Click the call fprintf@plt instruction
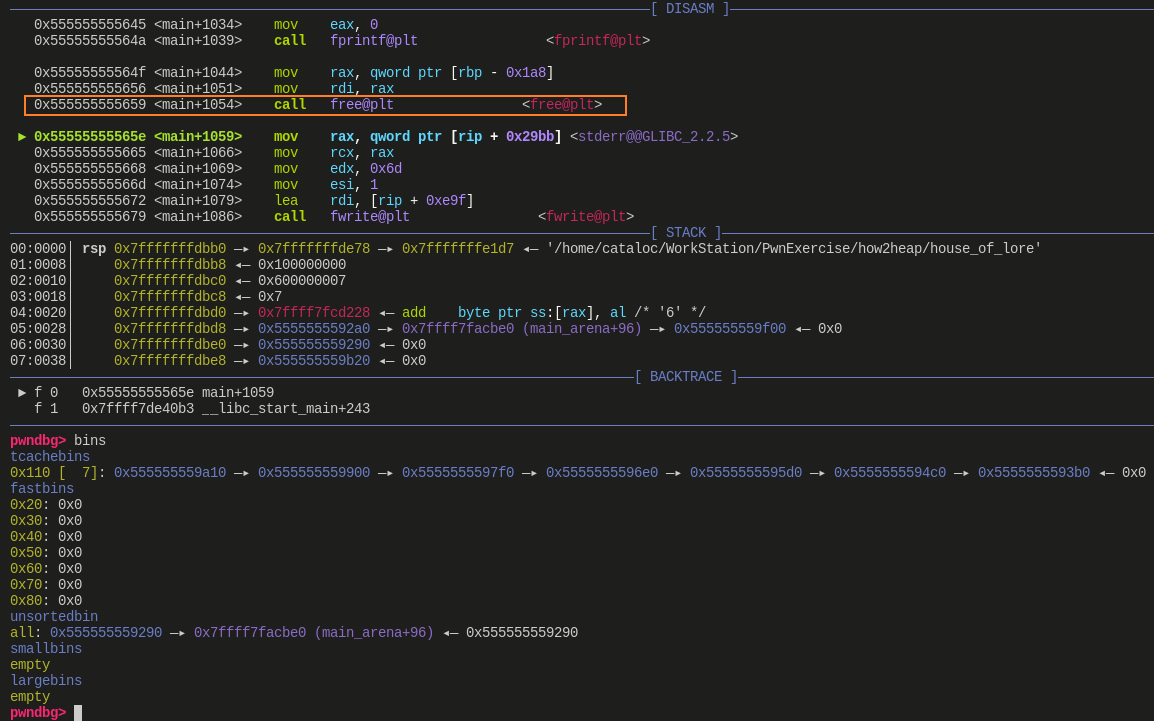1154x721 pixels. coord(345,41)
